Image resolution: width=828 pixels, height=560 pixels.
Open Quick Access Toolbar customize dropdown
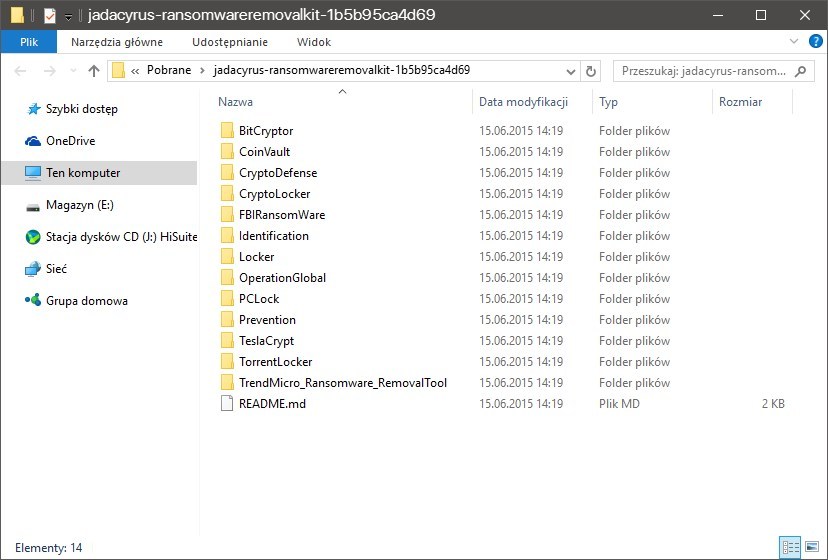[68, 17]
